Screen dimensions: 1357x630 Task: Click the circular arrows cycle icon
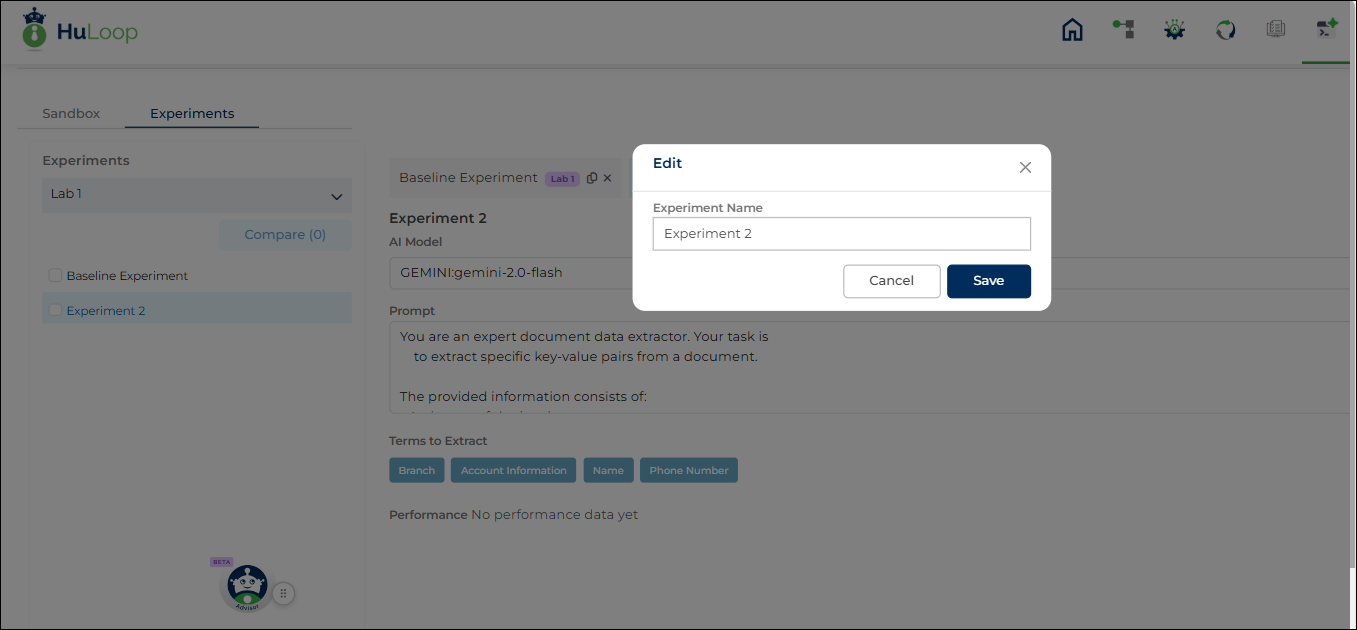[x=1225, y=30]
